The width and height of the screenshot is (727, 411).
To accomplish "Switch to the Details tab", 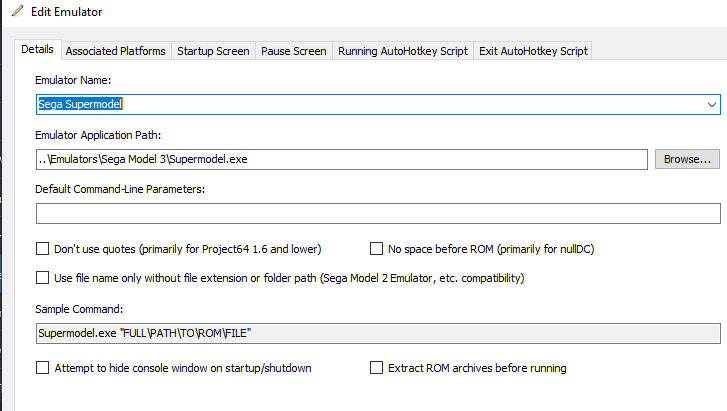I will coord(38,49).
